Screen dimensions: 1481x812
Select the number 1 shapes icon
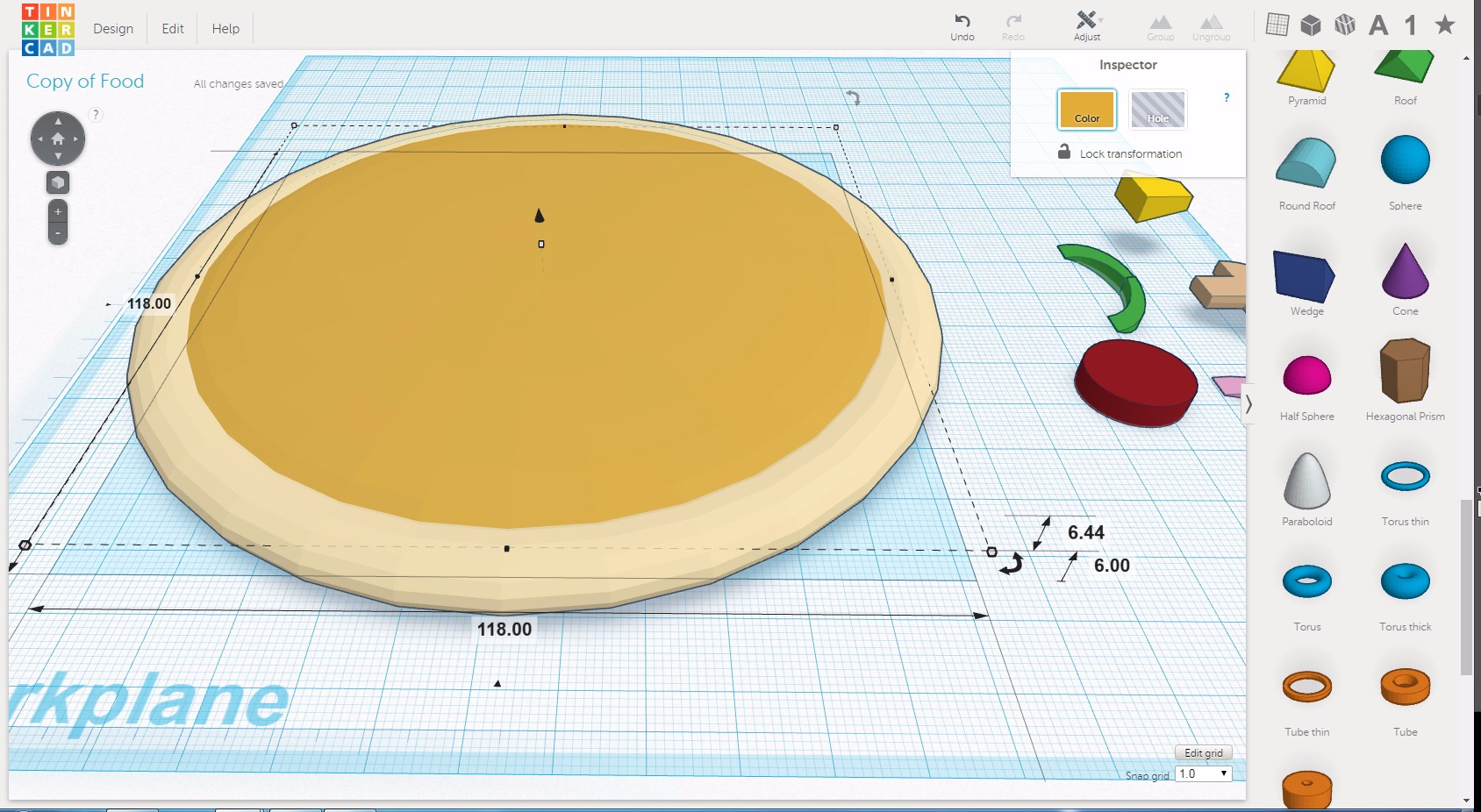[x=1410, y=25]
